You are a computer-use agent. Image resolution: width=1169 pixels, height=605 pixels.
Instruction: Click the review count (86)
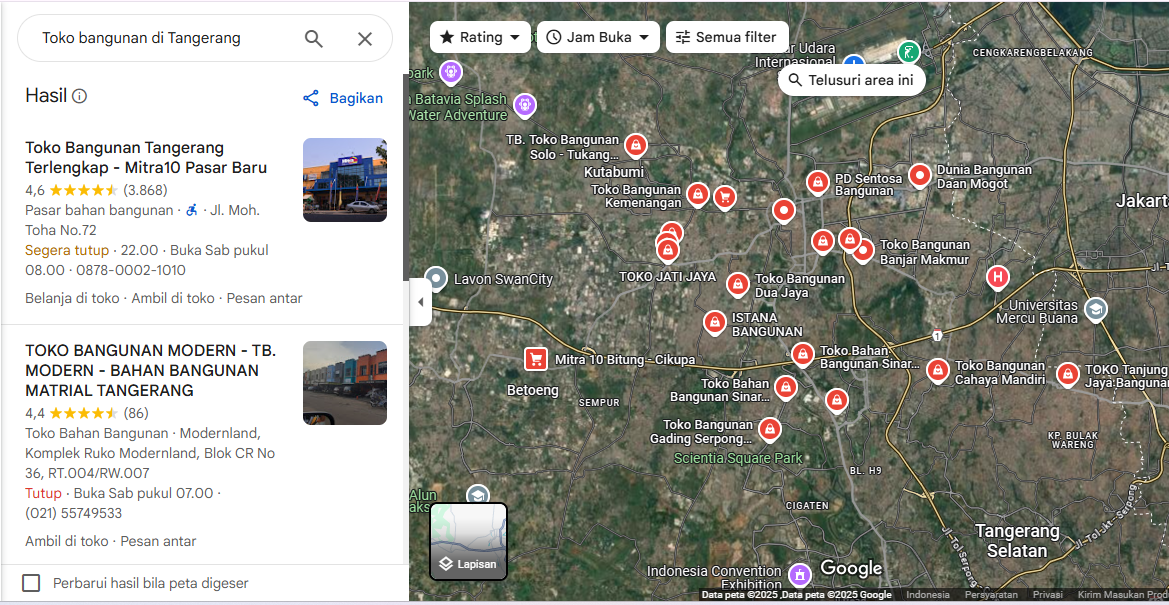[x=136, y=413]
